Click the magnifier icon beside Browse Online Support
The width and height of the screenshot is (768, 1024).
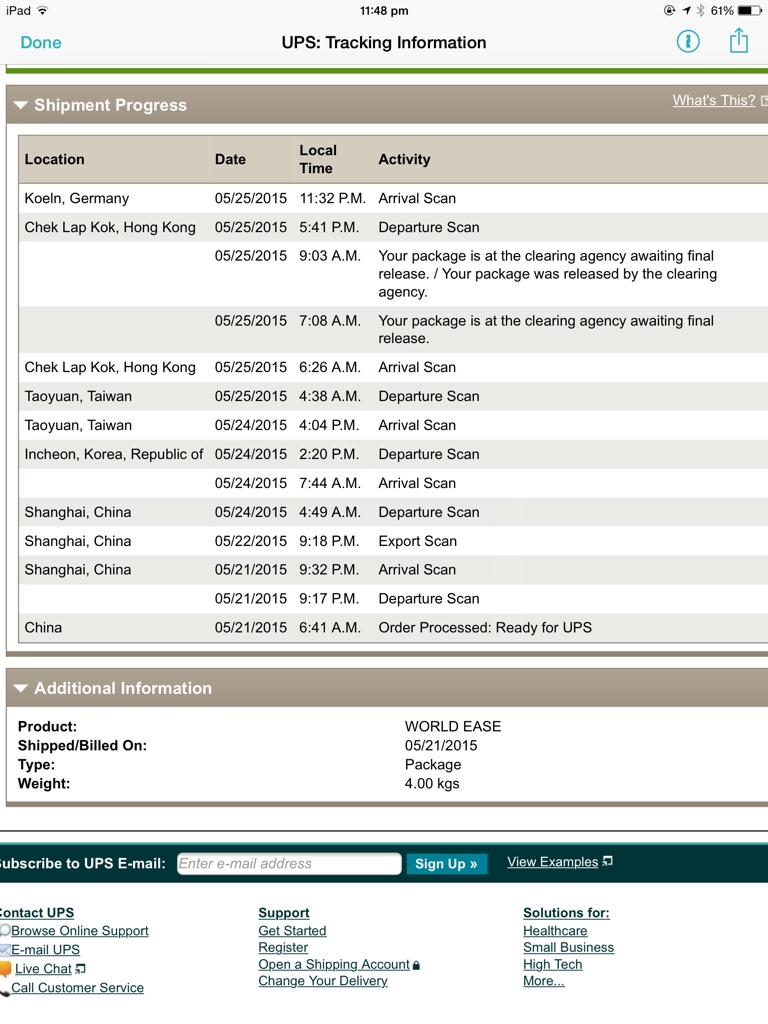(x=5, y=931)
